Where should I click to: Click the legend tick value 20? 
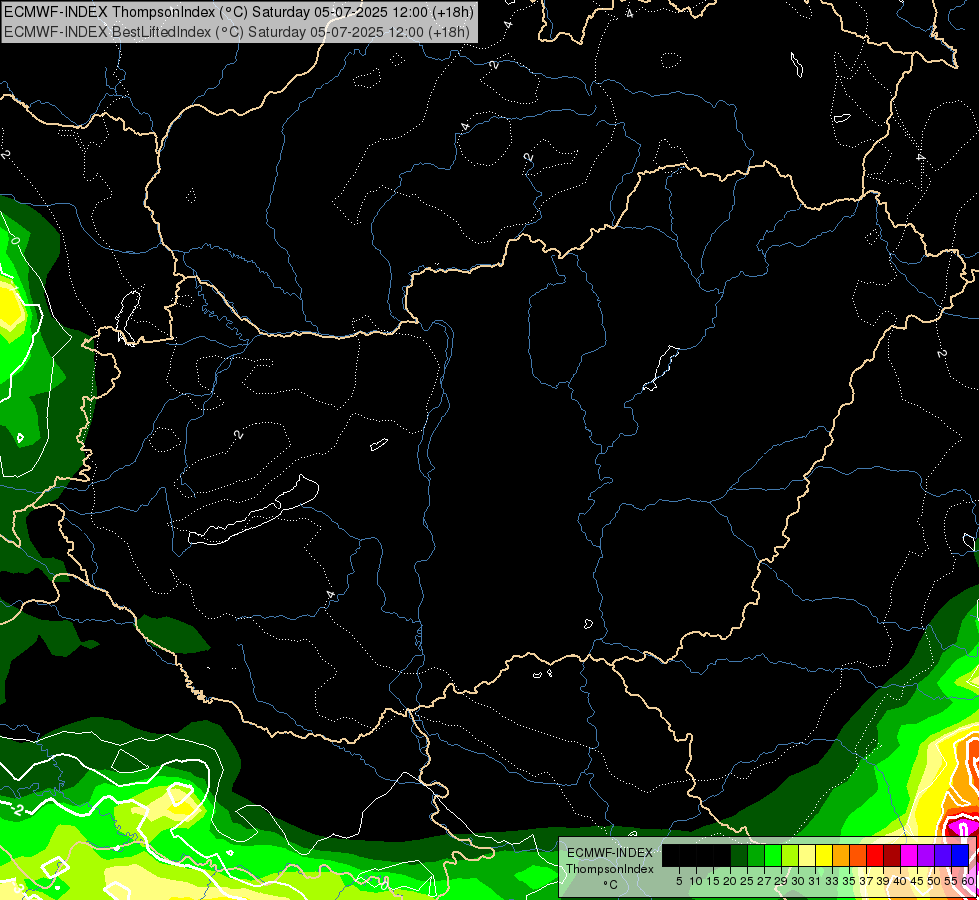(x=730, y=881)
